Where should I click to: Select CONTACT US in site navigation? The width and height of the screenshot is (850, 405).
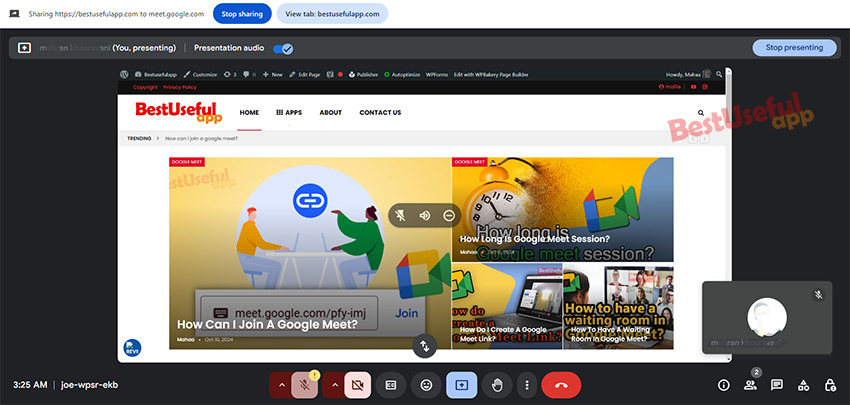coord(380,113)
